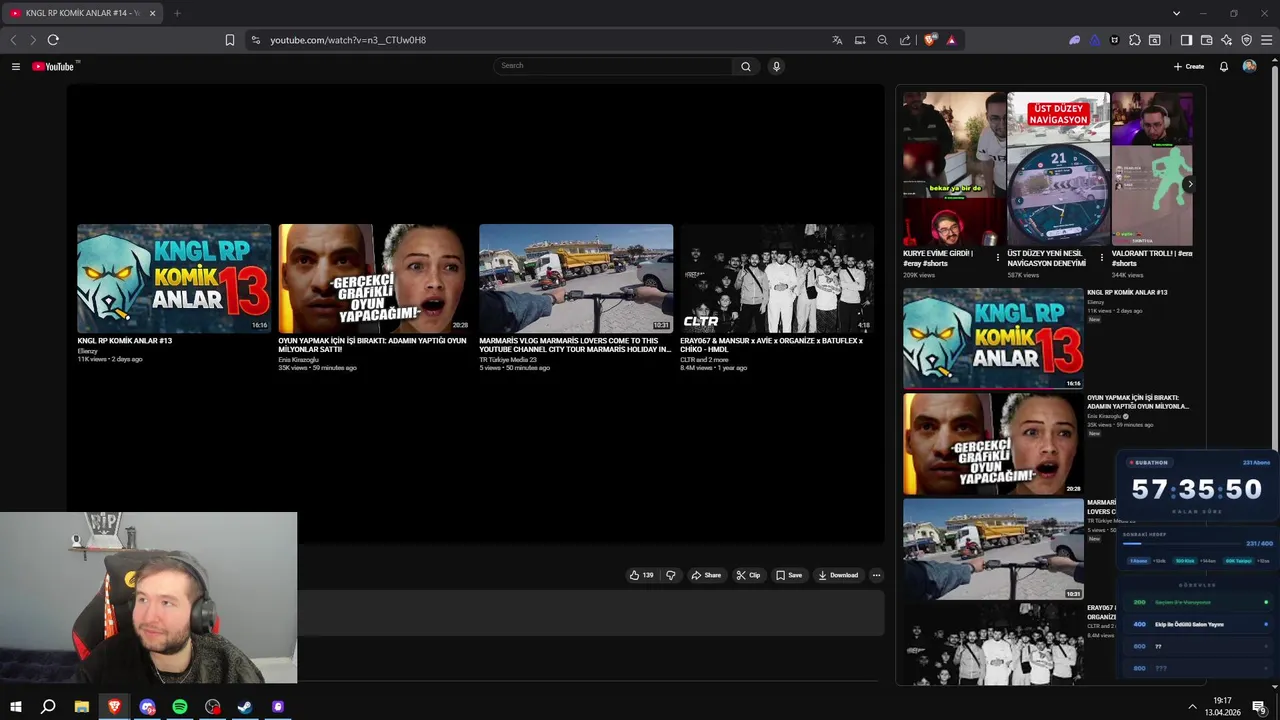Open Discord from the taskbar

pyautogui.click(x=148, y=707)
